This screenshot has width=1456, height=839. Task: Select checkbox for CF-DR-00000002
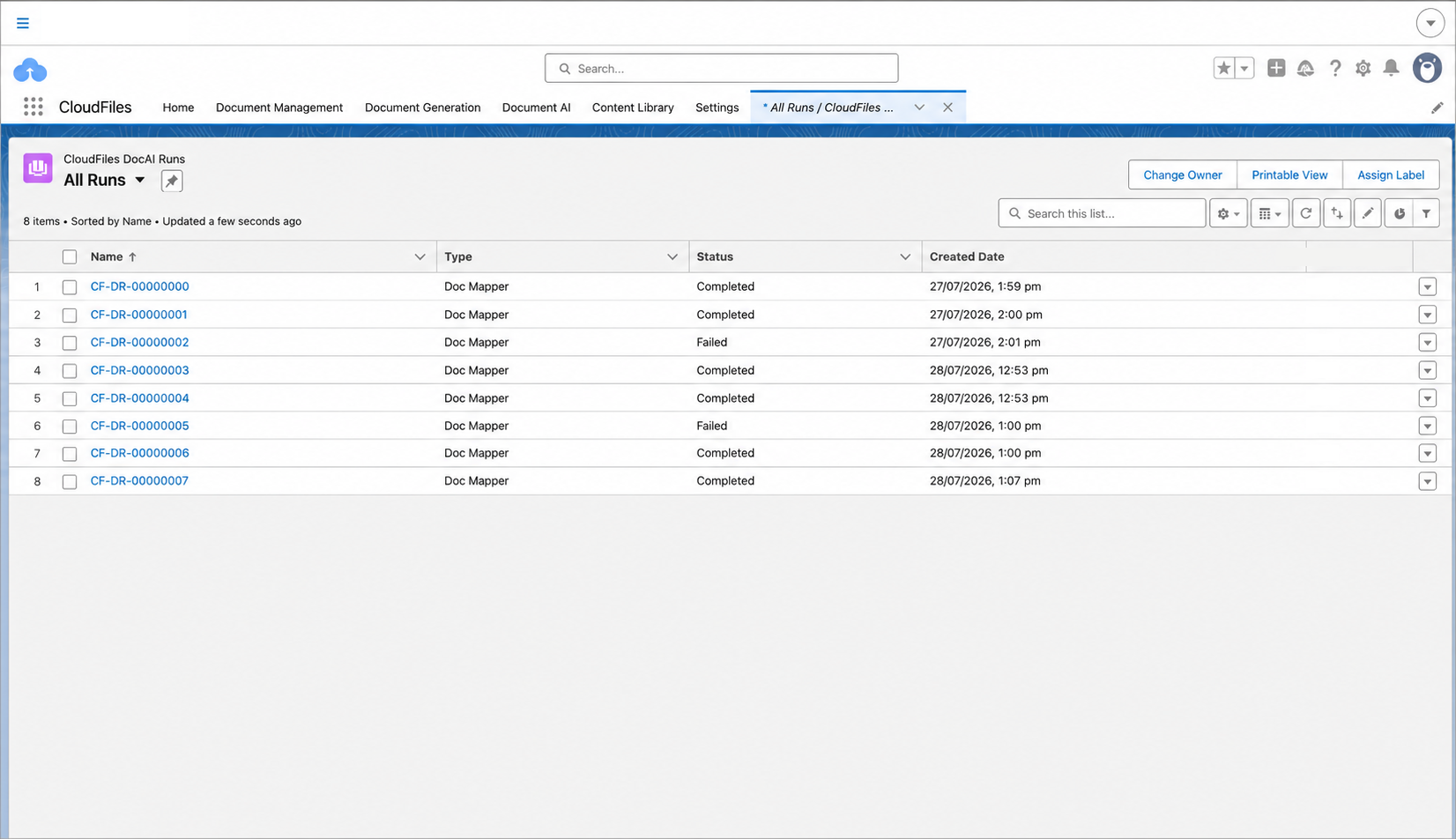pyautogui.click(x=70, y=343)
